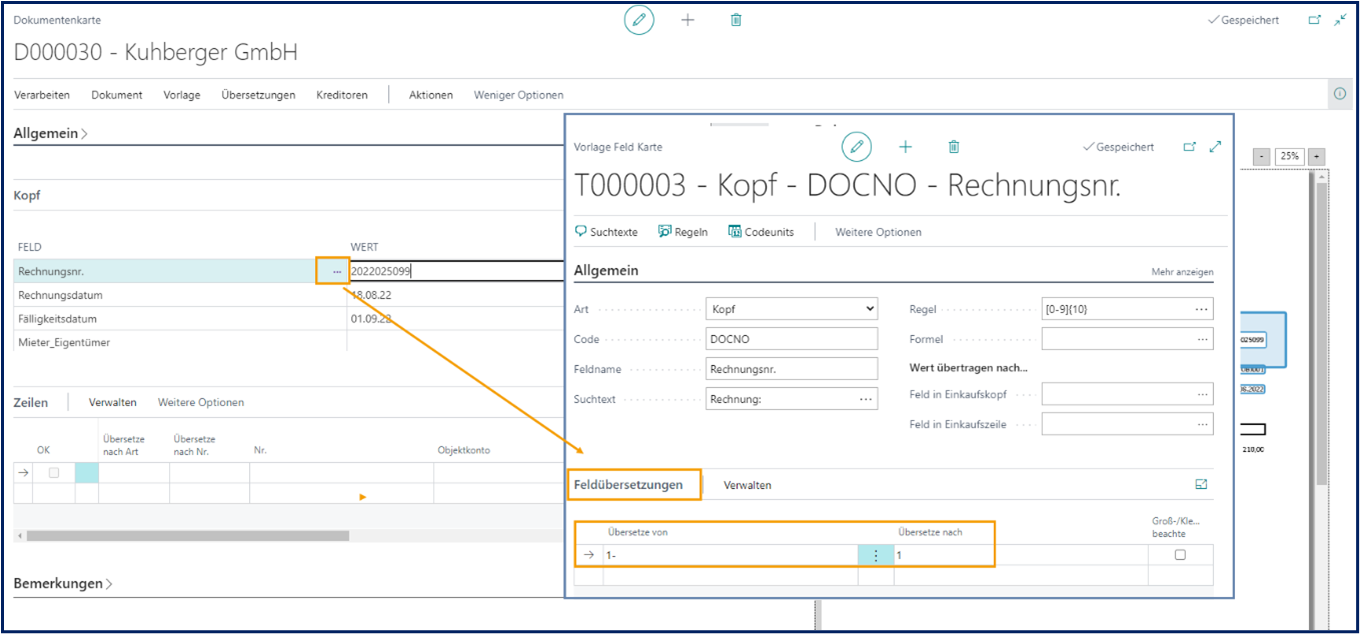The height and width of the screenshot is (634, 1360).
Task: Open the Übersetzungen menu
Action: 258,95
